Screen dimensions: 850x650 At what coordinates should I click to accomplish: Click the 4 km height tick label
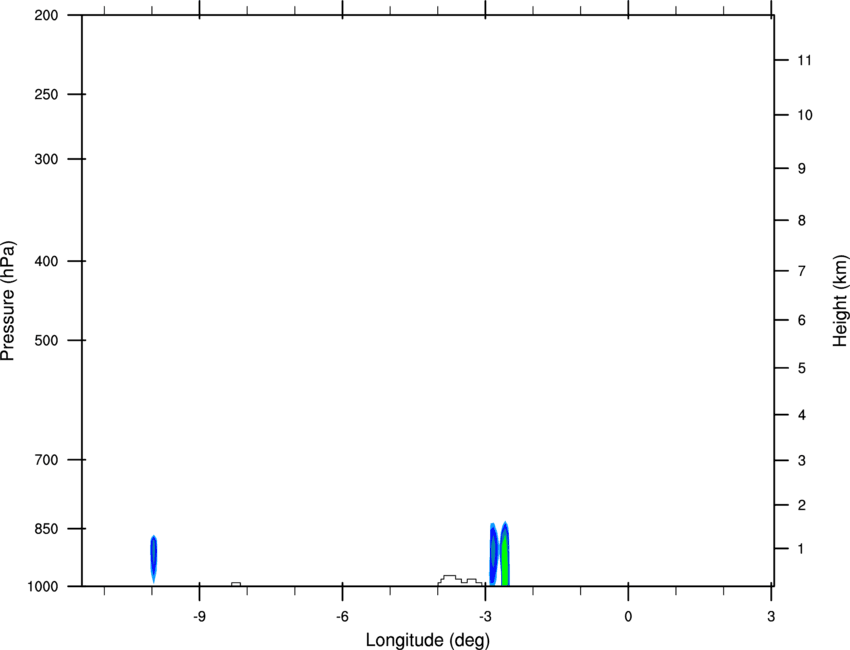tap(802, 415)
